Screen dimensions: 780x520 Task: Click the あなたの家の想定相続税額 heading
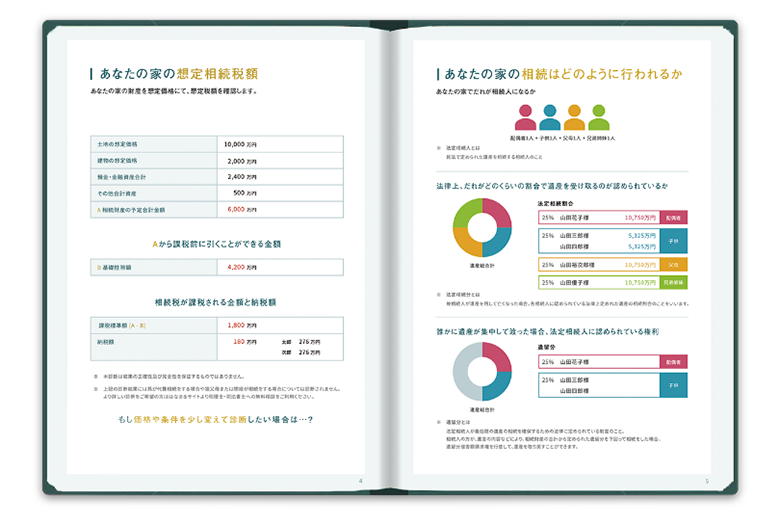point(177,74)
